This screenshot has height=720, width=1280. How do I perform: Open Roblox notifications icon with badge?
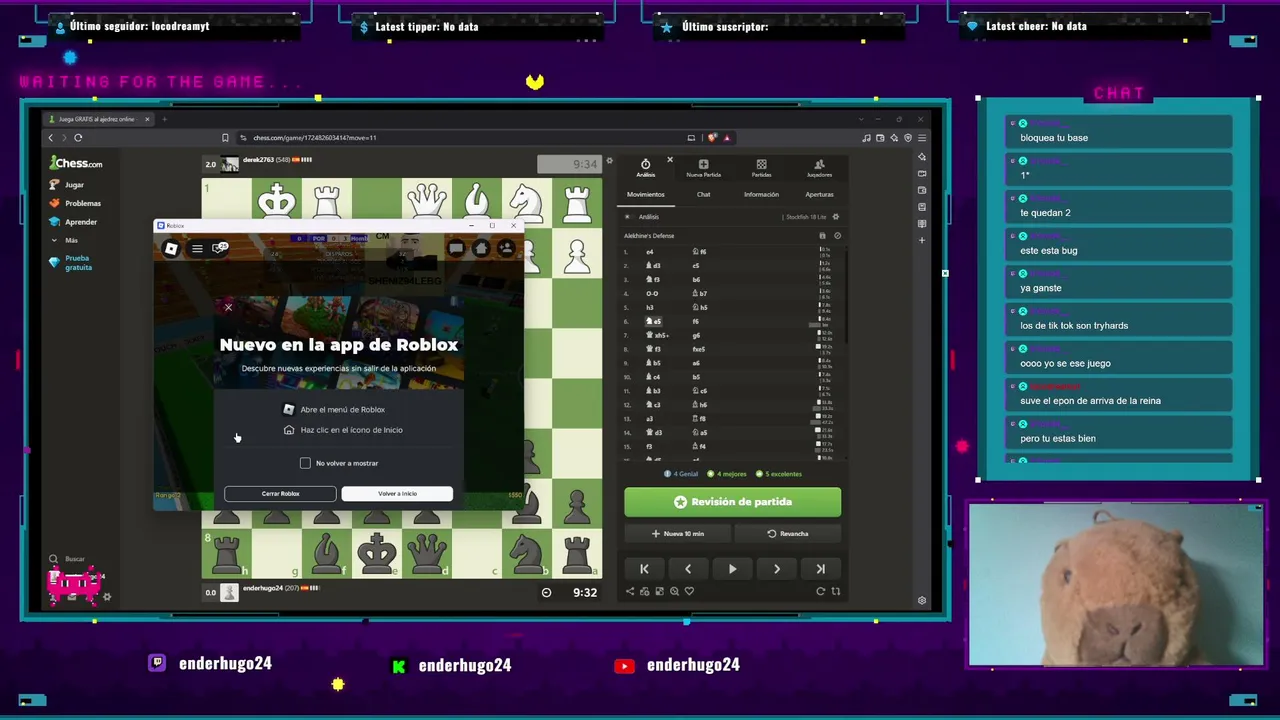point(219,248)
